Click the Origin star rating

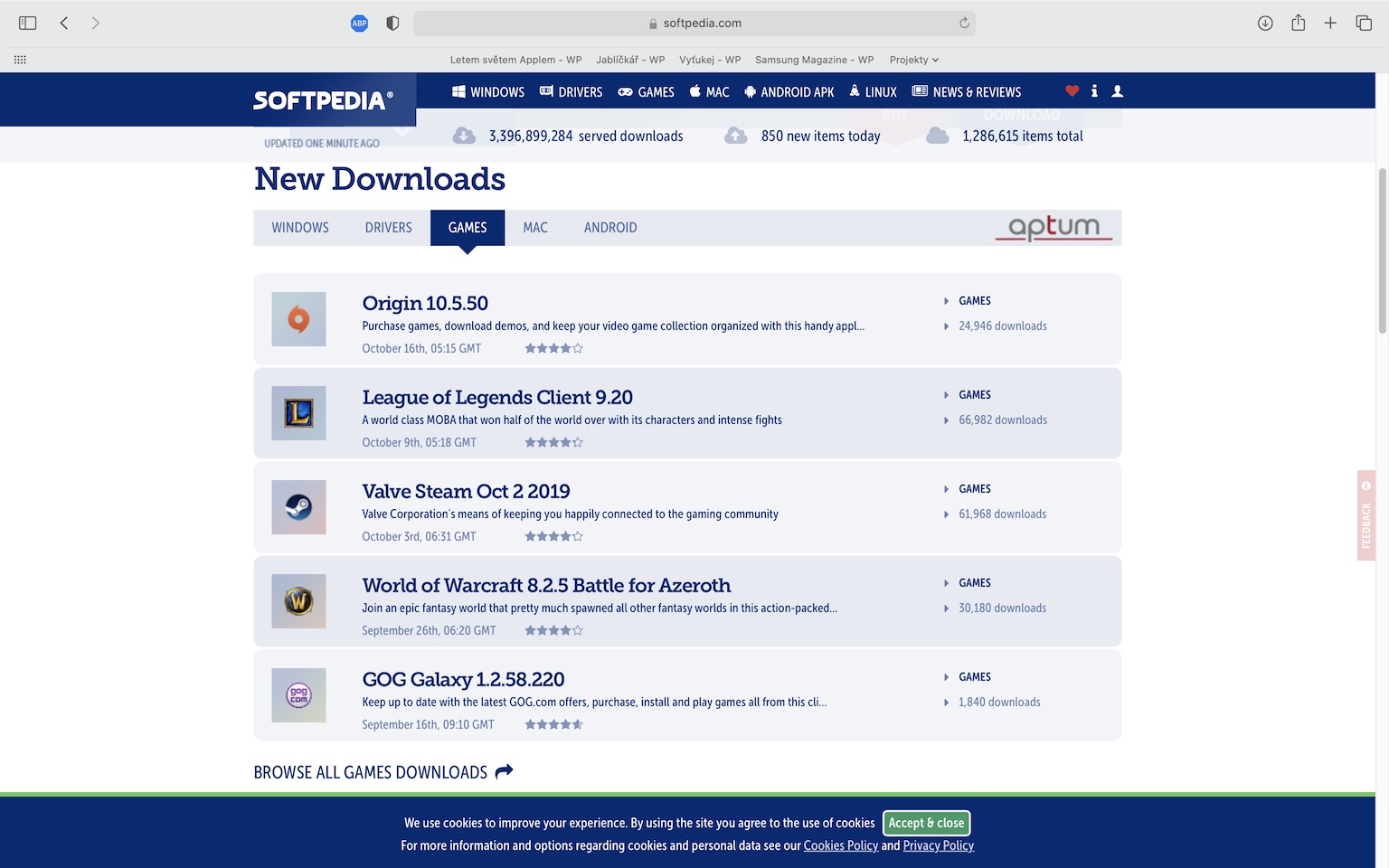554,348
